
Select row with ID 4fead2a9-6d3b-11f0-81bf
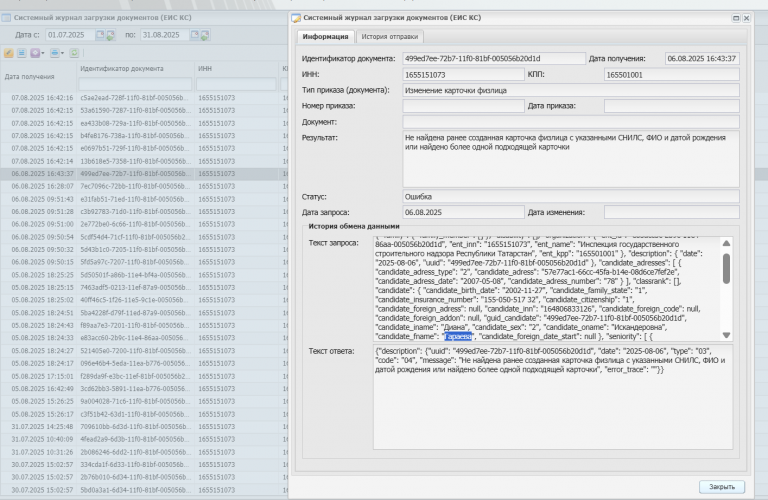tap(144, 439)
